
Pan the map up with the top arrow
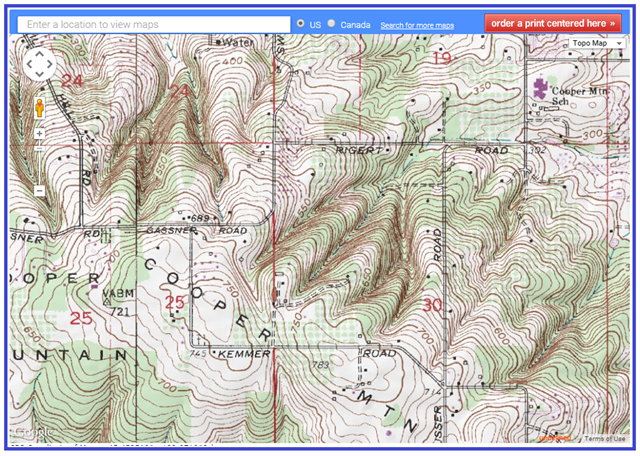click(x=40, y=54)
